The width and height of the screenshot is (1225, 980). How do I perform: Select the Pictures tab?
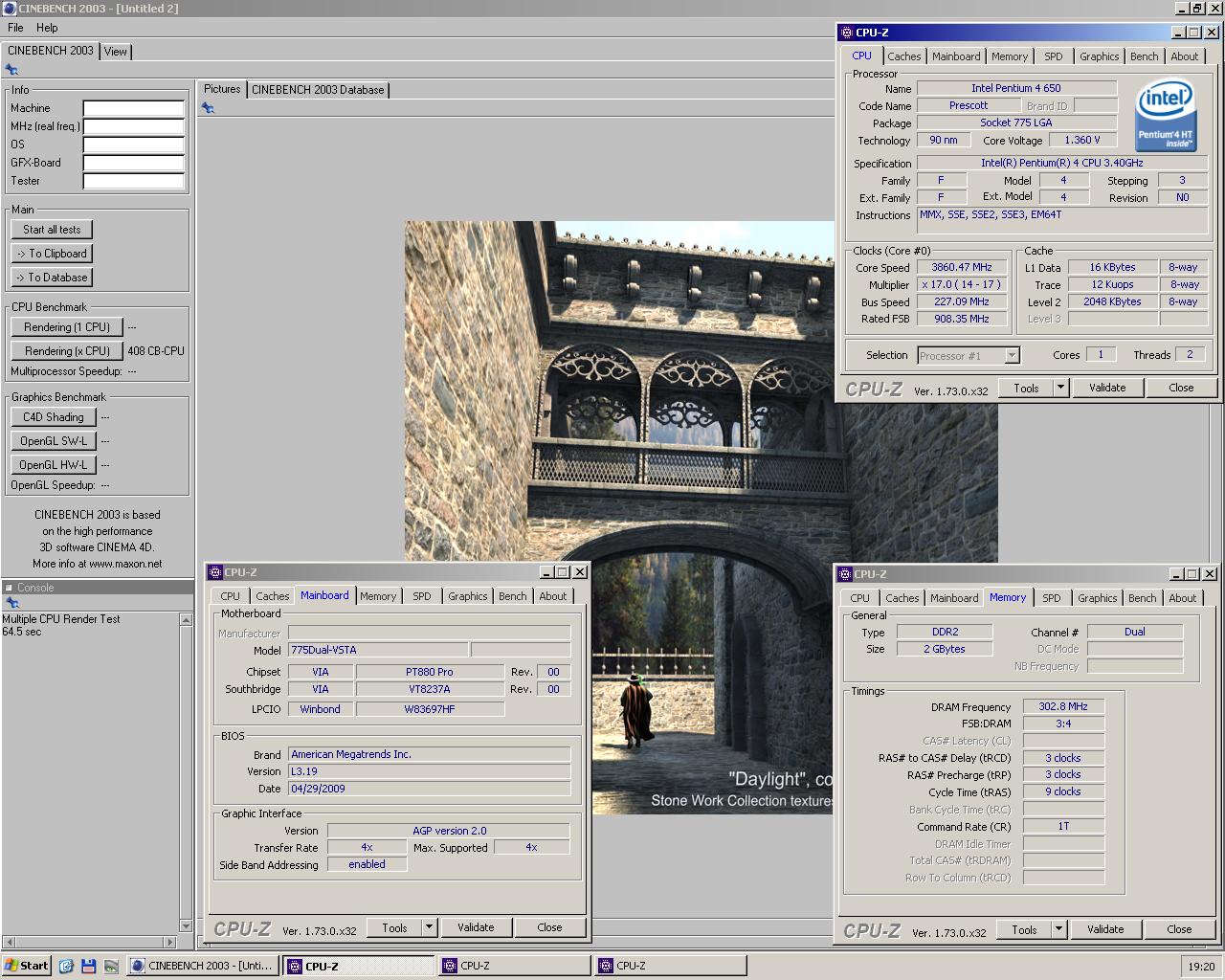pos(222,89)
